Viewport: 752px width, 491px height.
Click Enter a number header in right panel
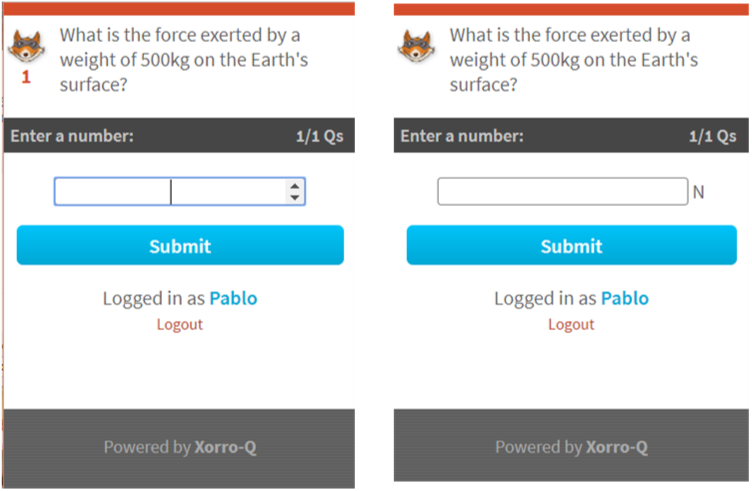click(462, 136)
